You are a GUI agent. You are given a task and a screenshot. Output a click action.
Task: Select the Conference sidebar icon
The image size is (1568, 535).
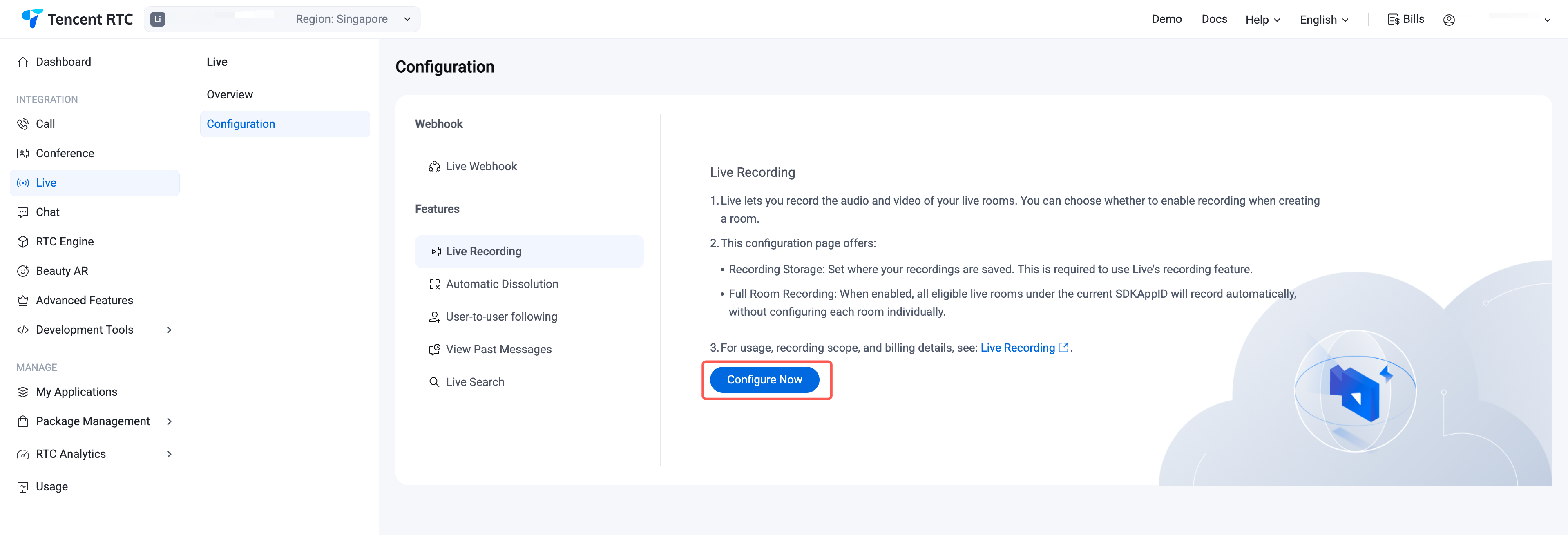tap(23, 154)
